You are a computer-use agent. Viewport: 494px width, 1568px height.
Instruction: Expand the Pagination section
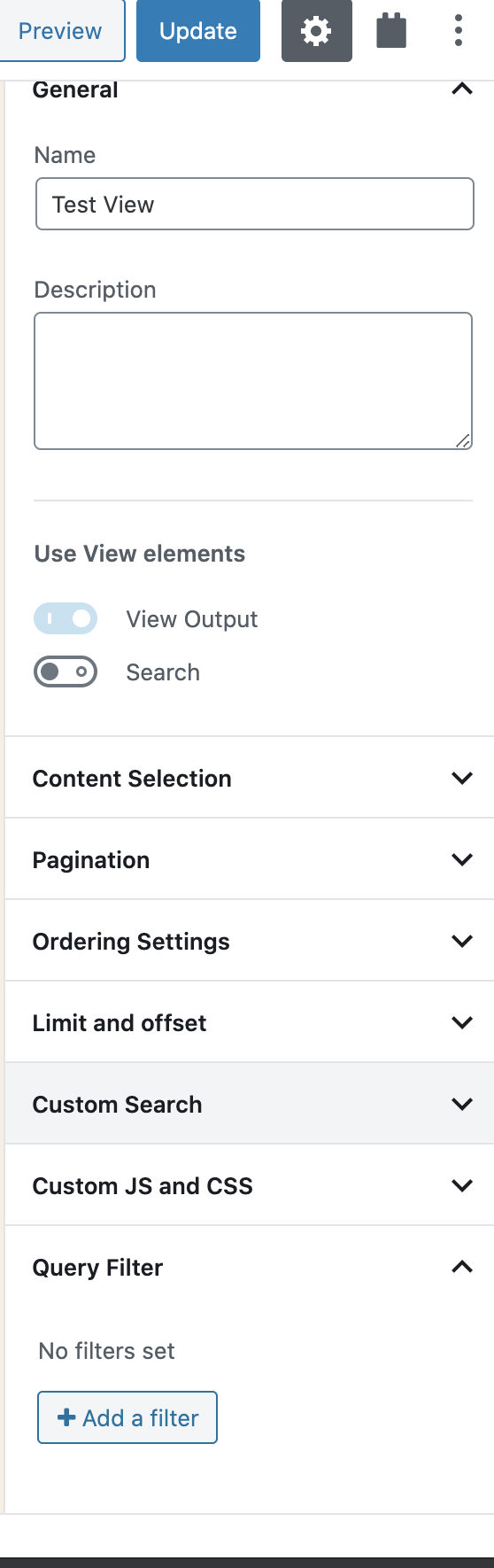pyautogui.click(x=250, y=859)
